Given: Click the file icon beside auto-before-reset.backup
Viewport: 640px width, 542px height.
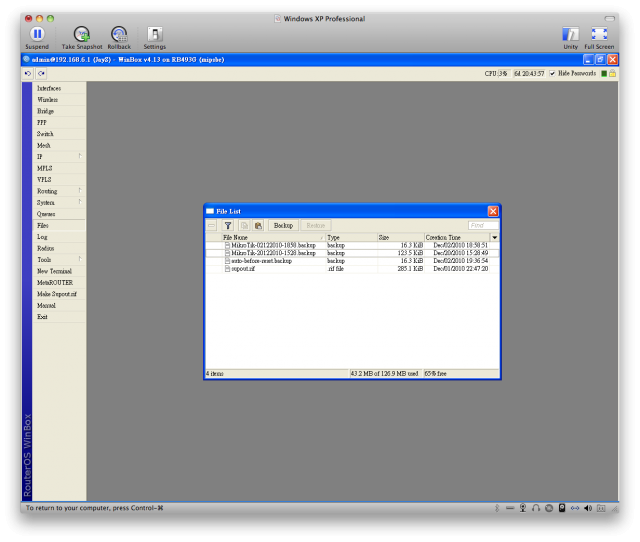Looking at the screenshot, I should pyautogui.click(x=227, y=261).
